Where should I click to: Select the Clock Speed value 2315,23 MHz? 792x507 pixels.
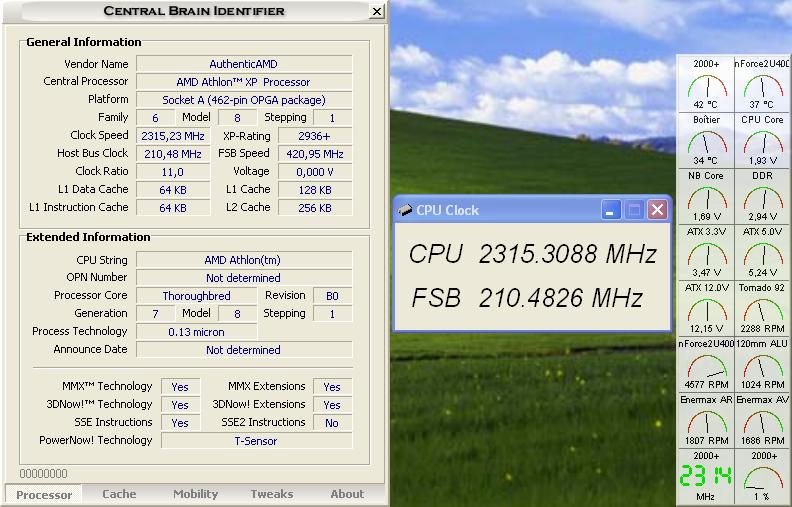click(173, 136)
